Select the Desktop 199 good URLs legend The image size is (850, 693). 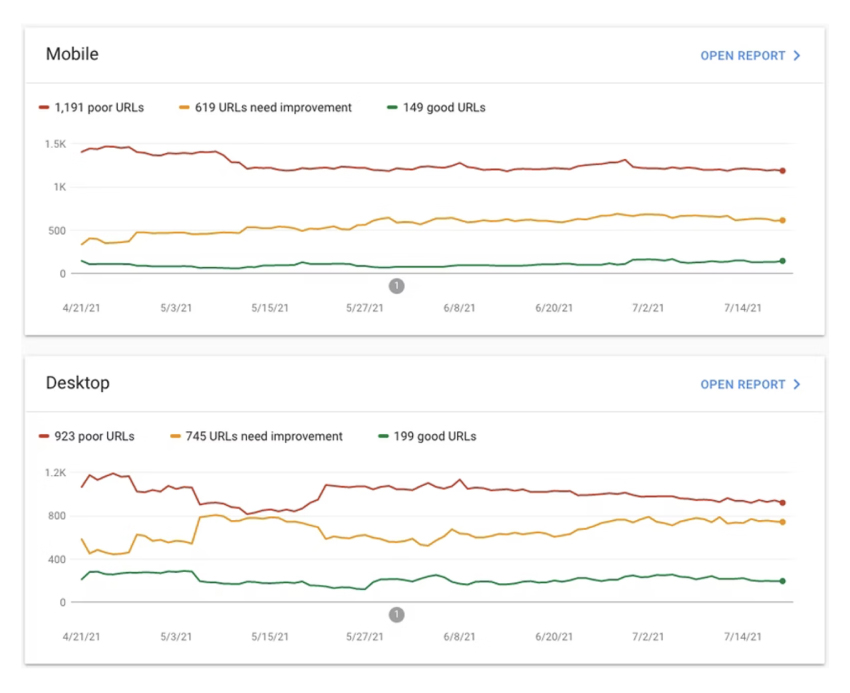tap(427, 436)
